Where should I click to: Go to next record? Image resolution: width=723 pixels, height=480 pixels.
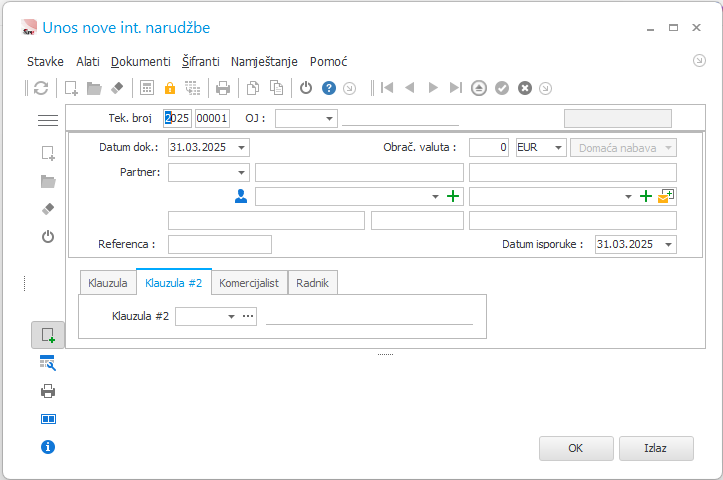coord(433,88)
